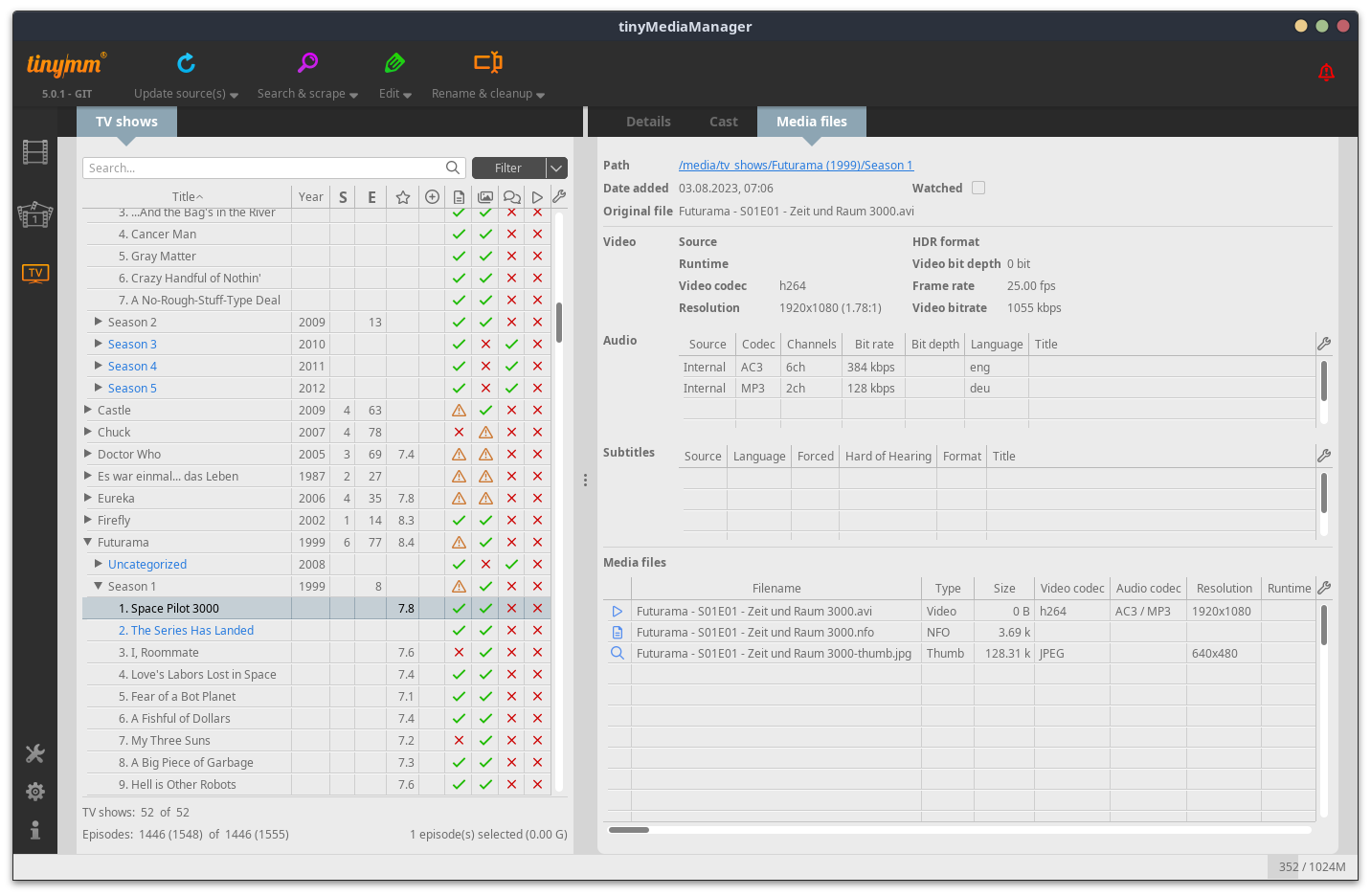The image size is (1371, 896).
Task: Open the Movies module in sidebar
Action: pos(35,152)
